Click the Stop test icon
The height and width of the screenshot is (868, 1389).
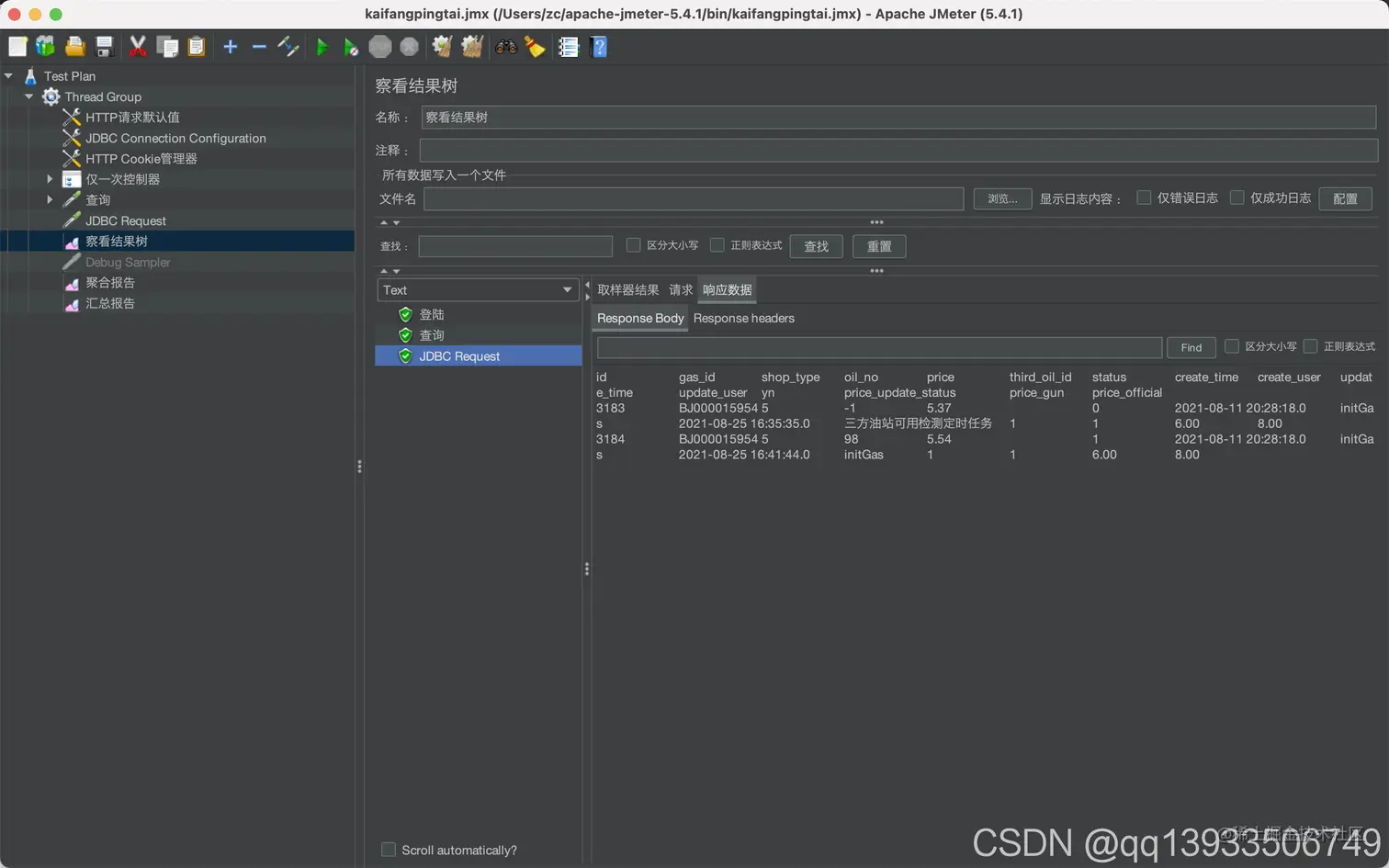point(380,47)
